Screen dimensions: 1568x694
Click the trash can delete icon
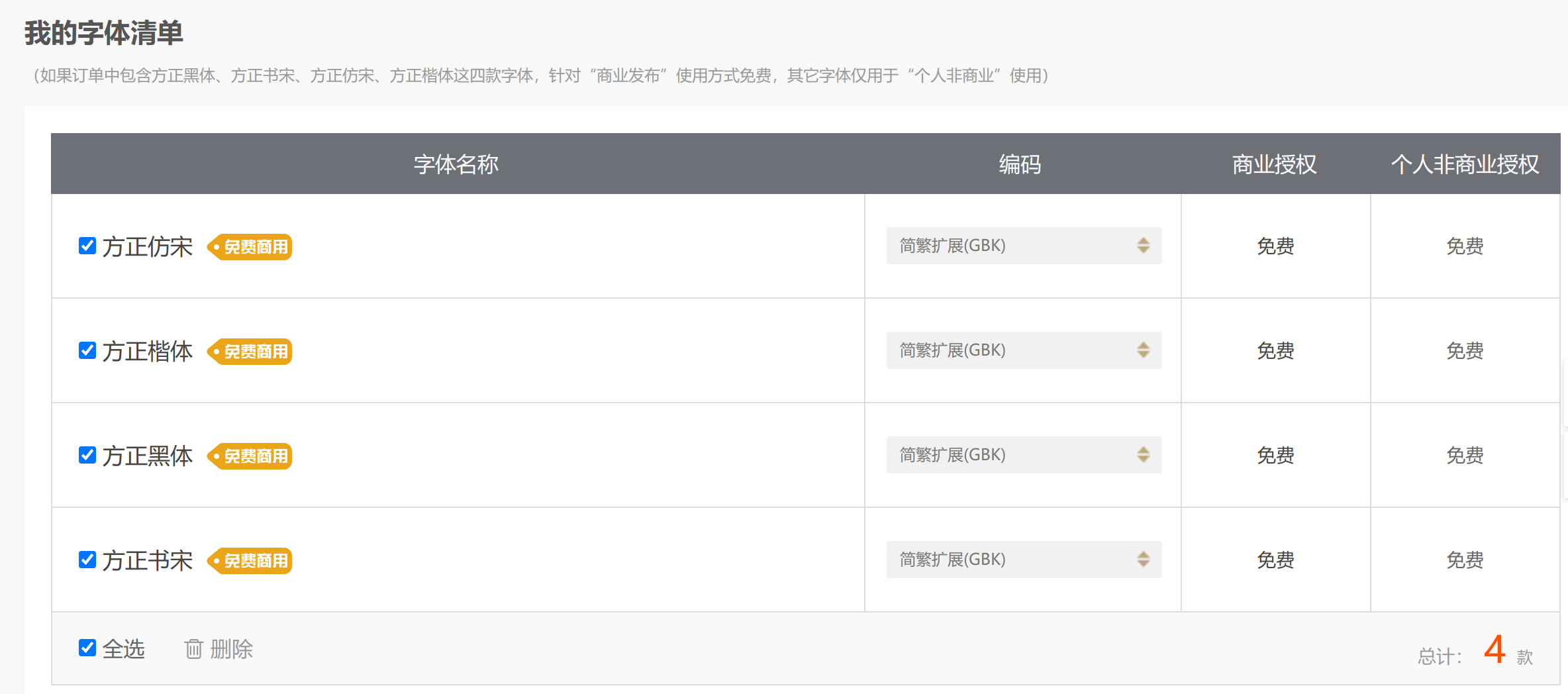pyautogui.click(x=193, y=649)
